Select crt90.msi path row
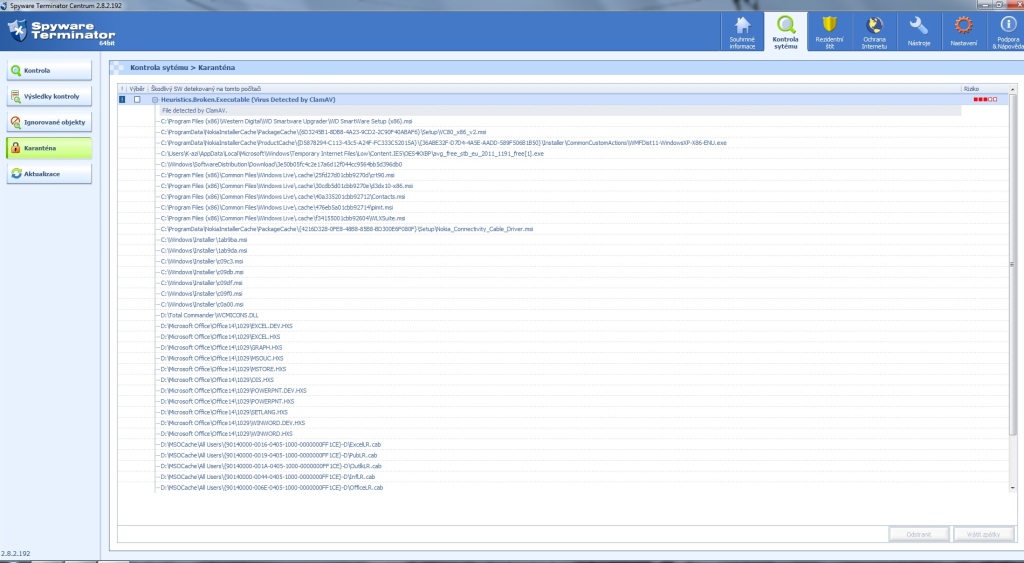The image size is (1024, 563). pyautogui.click(x=278, y=175)
